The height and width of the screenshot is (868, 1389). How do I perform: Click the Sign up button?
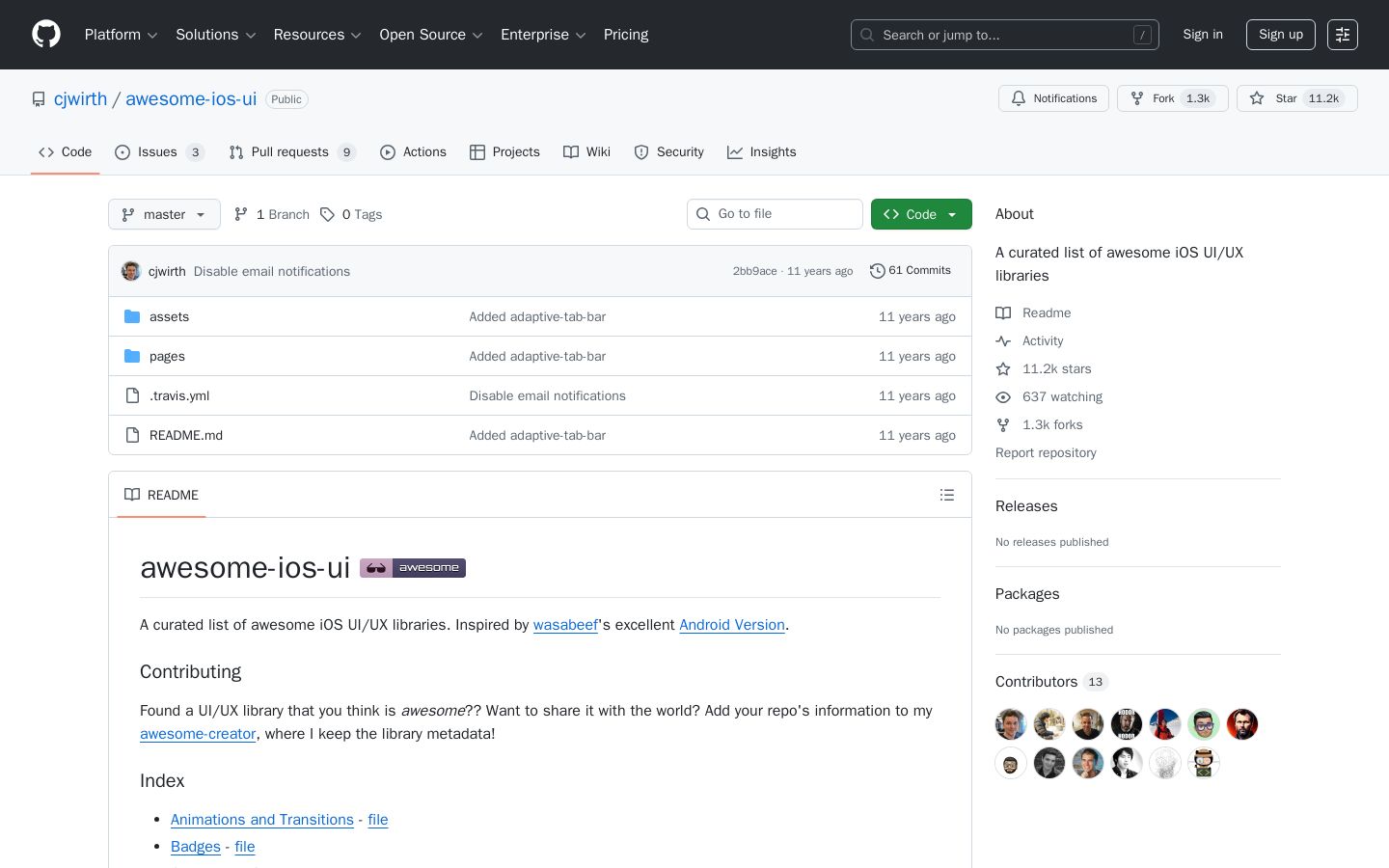1281,35
